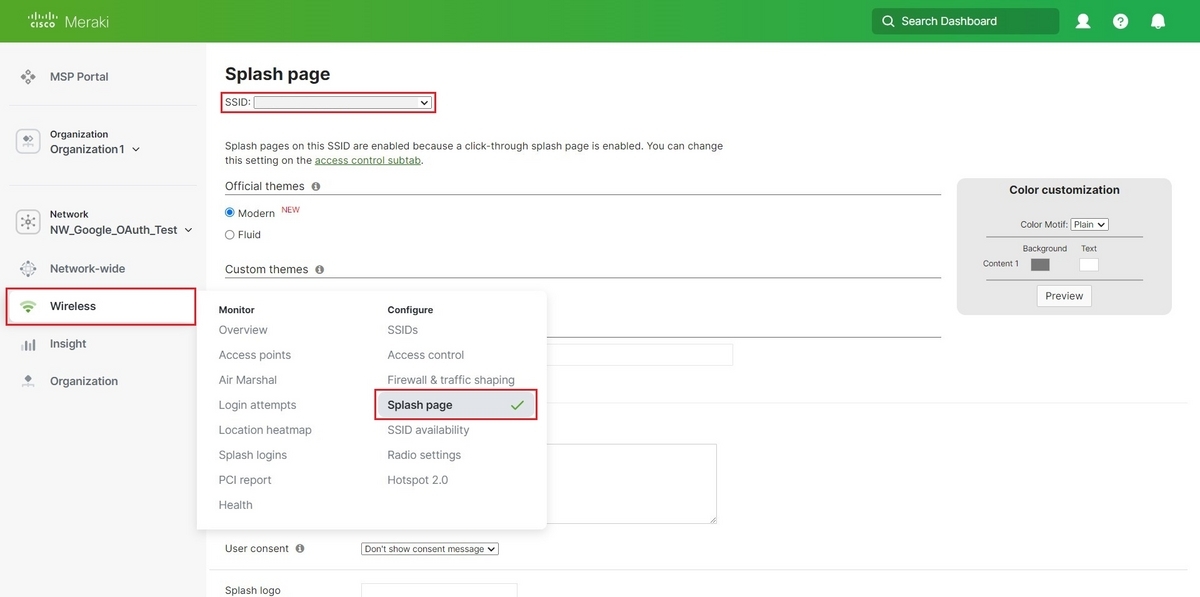Open the User consent message dropdown
Image resolution: width=1200 pixels, height=597 pixels.
pos(430,548)
